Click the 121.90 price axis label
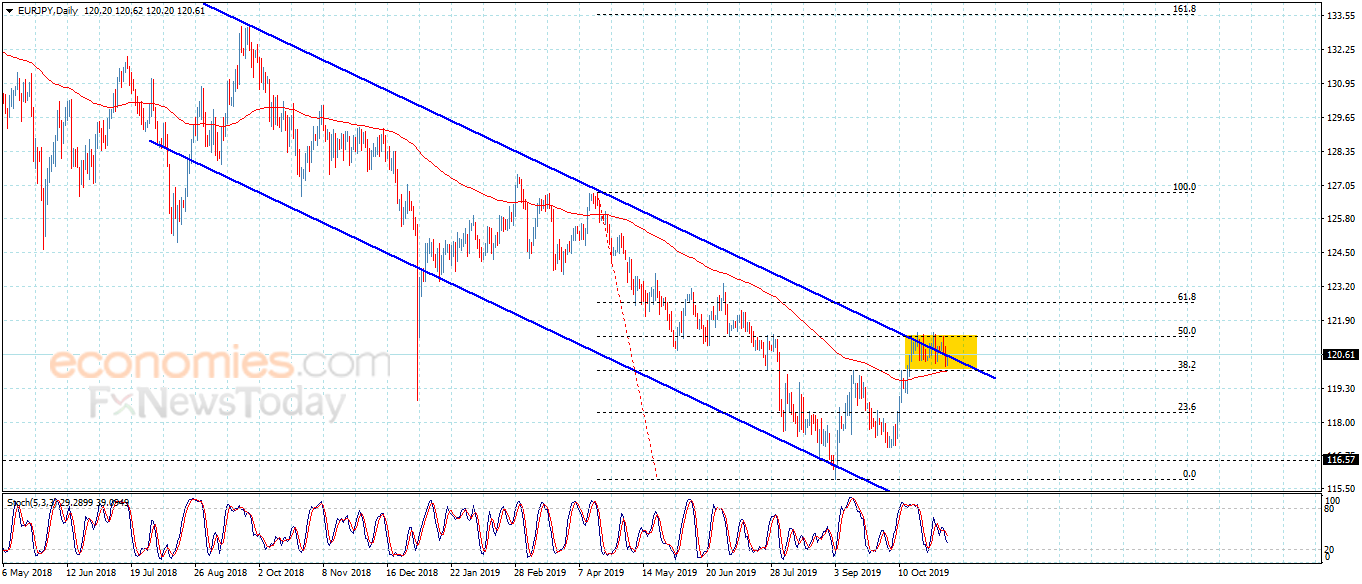 1340,321
